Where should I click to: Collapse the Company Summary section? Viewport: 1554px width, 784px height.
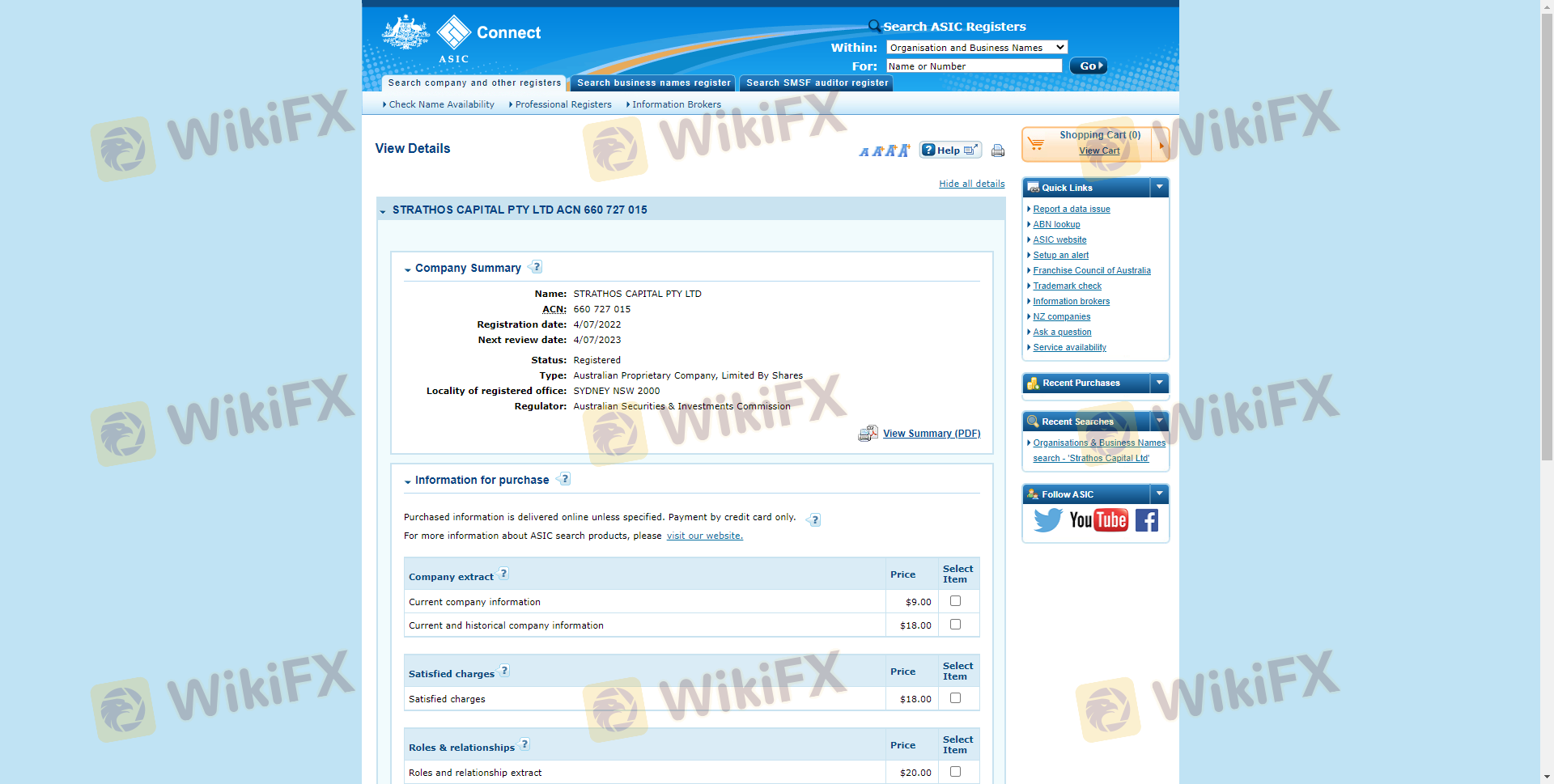pos(408,269)
